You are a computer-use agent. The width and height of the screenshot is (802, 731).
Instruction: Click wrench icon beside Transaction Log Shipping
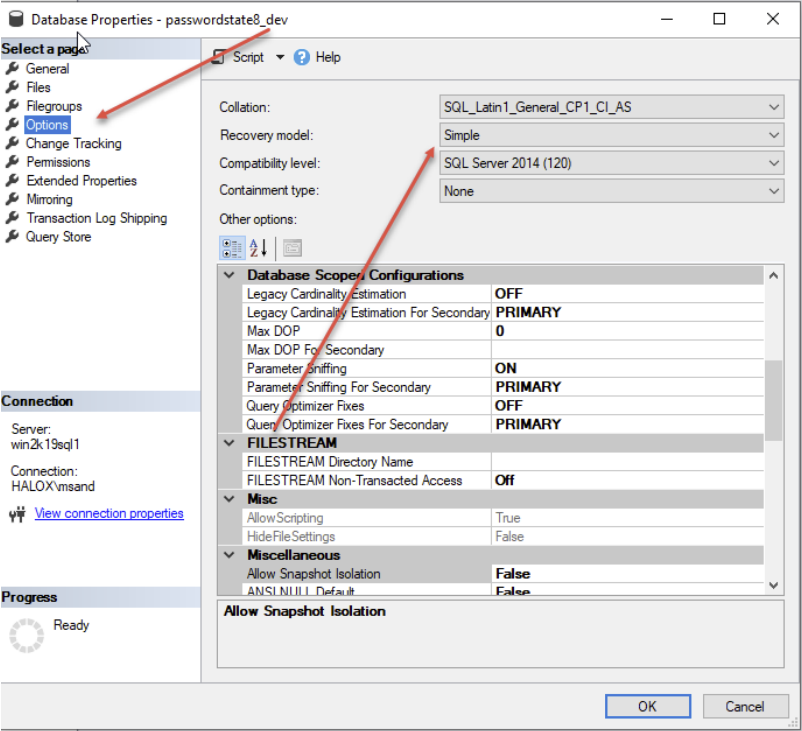12,218
